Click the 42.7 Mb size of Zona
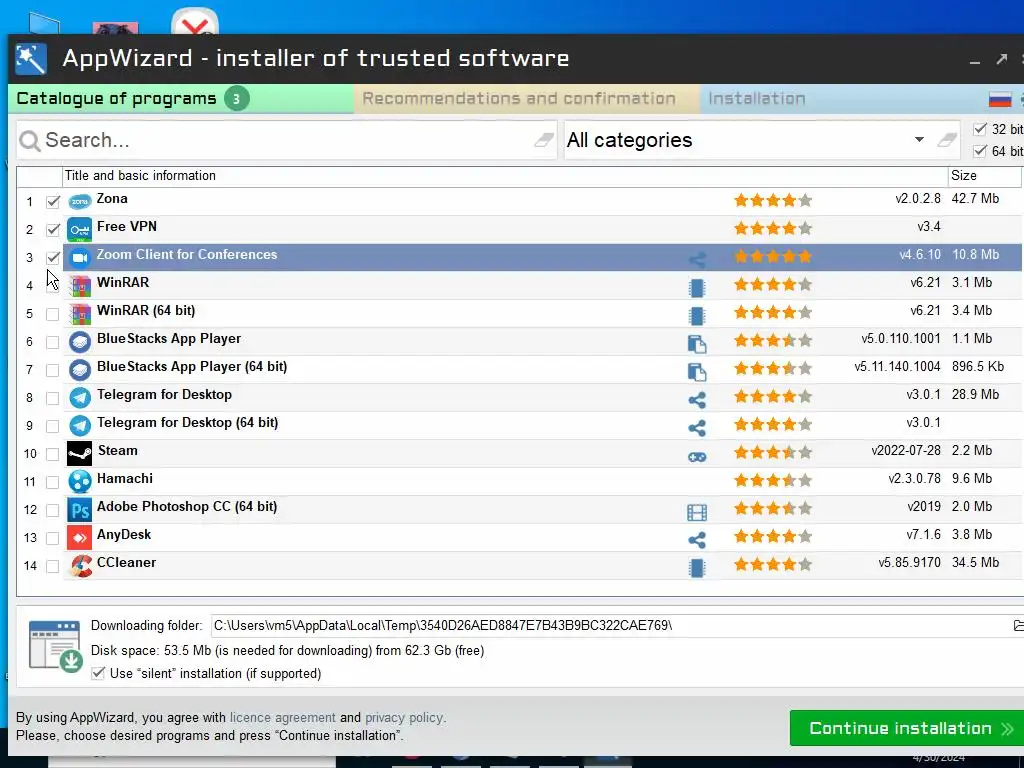 pyautogui.click(x=975, y=199)
